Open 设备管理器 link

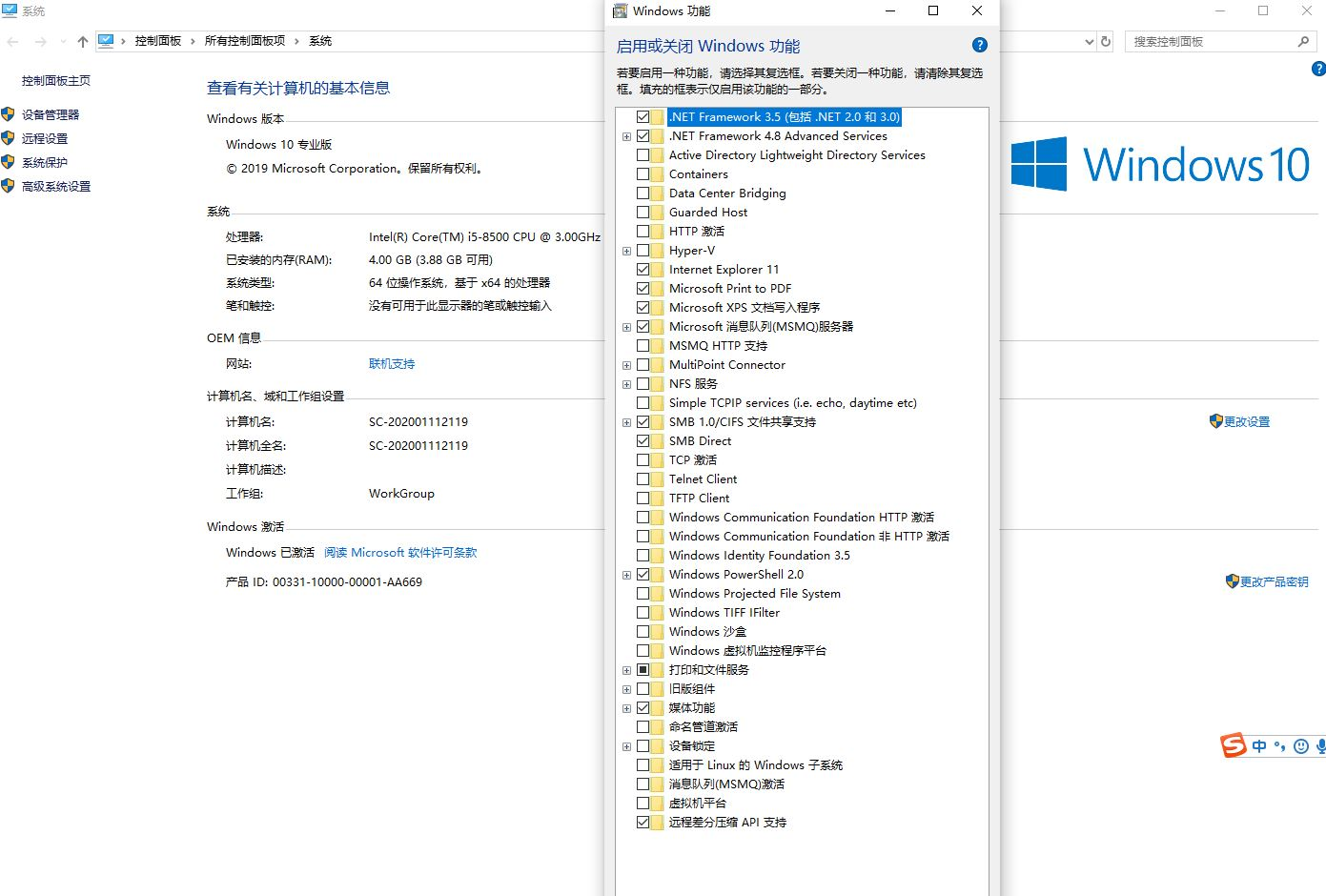pyautogui.click(x=51, y=114)
